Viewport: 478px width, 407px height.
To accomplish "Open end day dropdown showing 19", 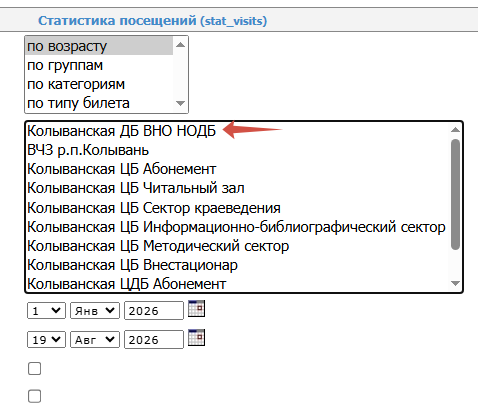I will pyautogui.click(x=46, y=340).
